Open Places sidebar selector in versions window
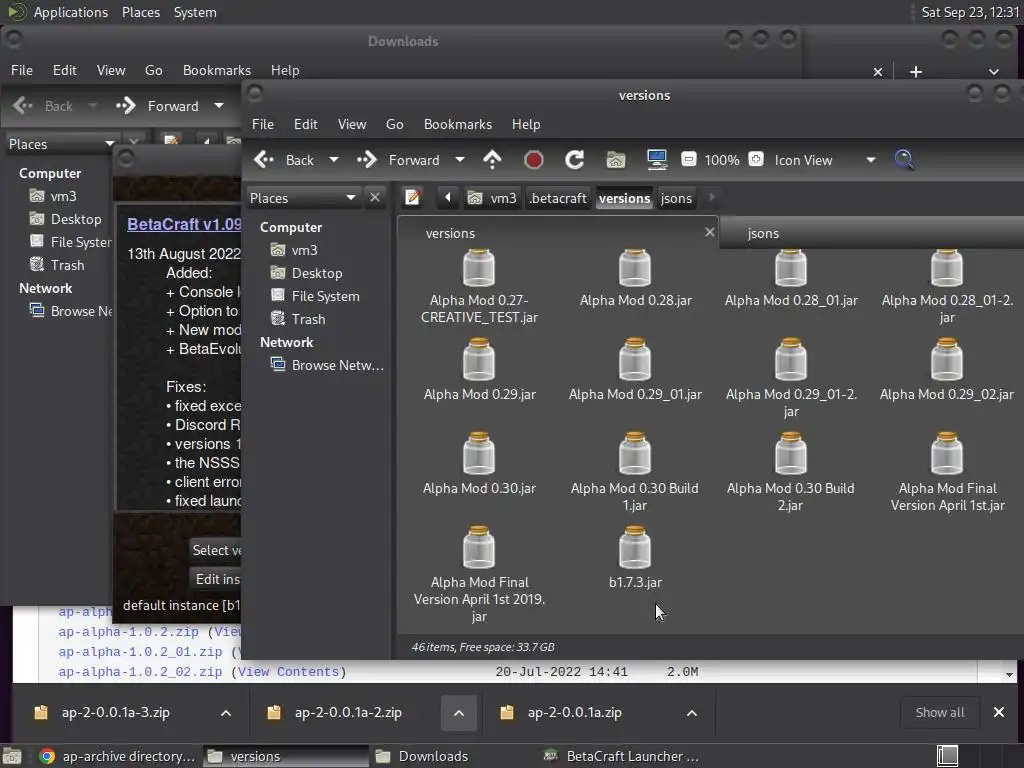Screen dimensions: 1024x768 [303, 198]
